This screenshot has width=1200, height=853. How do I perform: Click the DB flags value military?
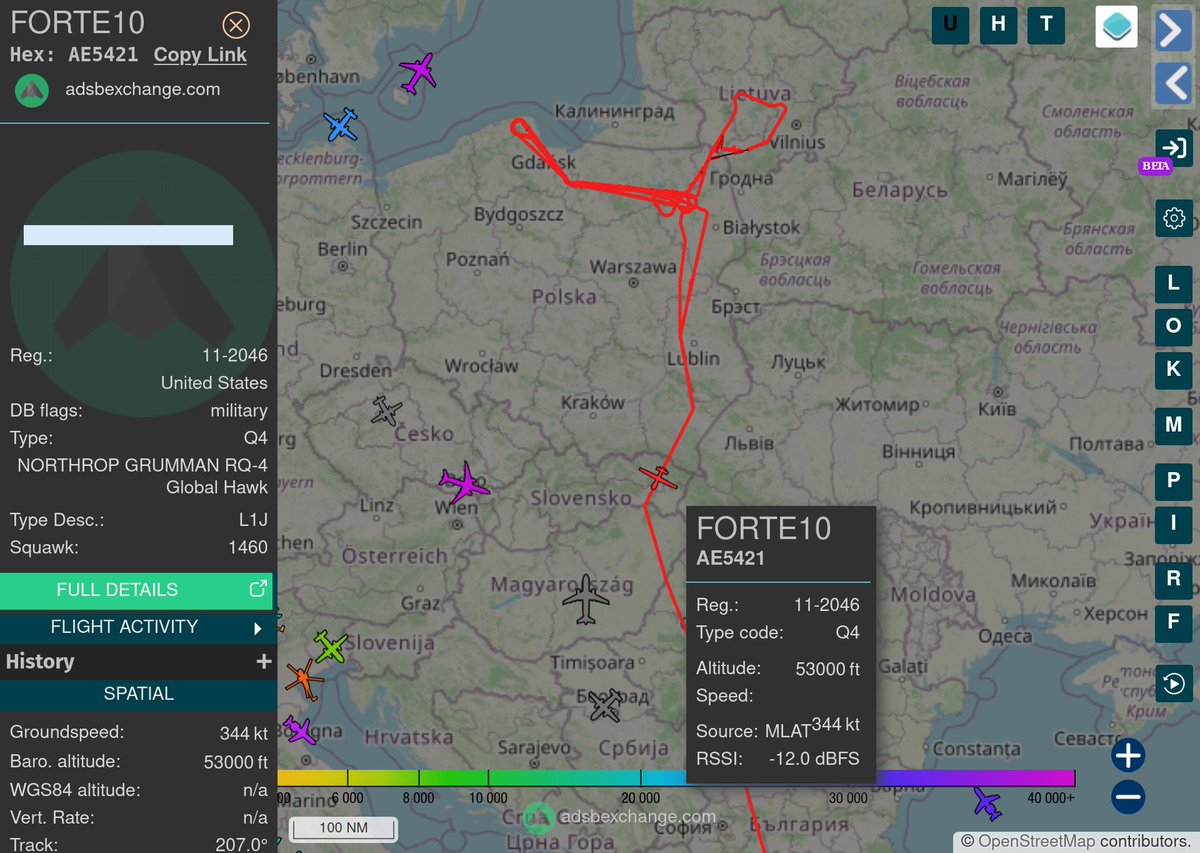click(x=239, y=410)
